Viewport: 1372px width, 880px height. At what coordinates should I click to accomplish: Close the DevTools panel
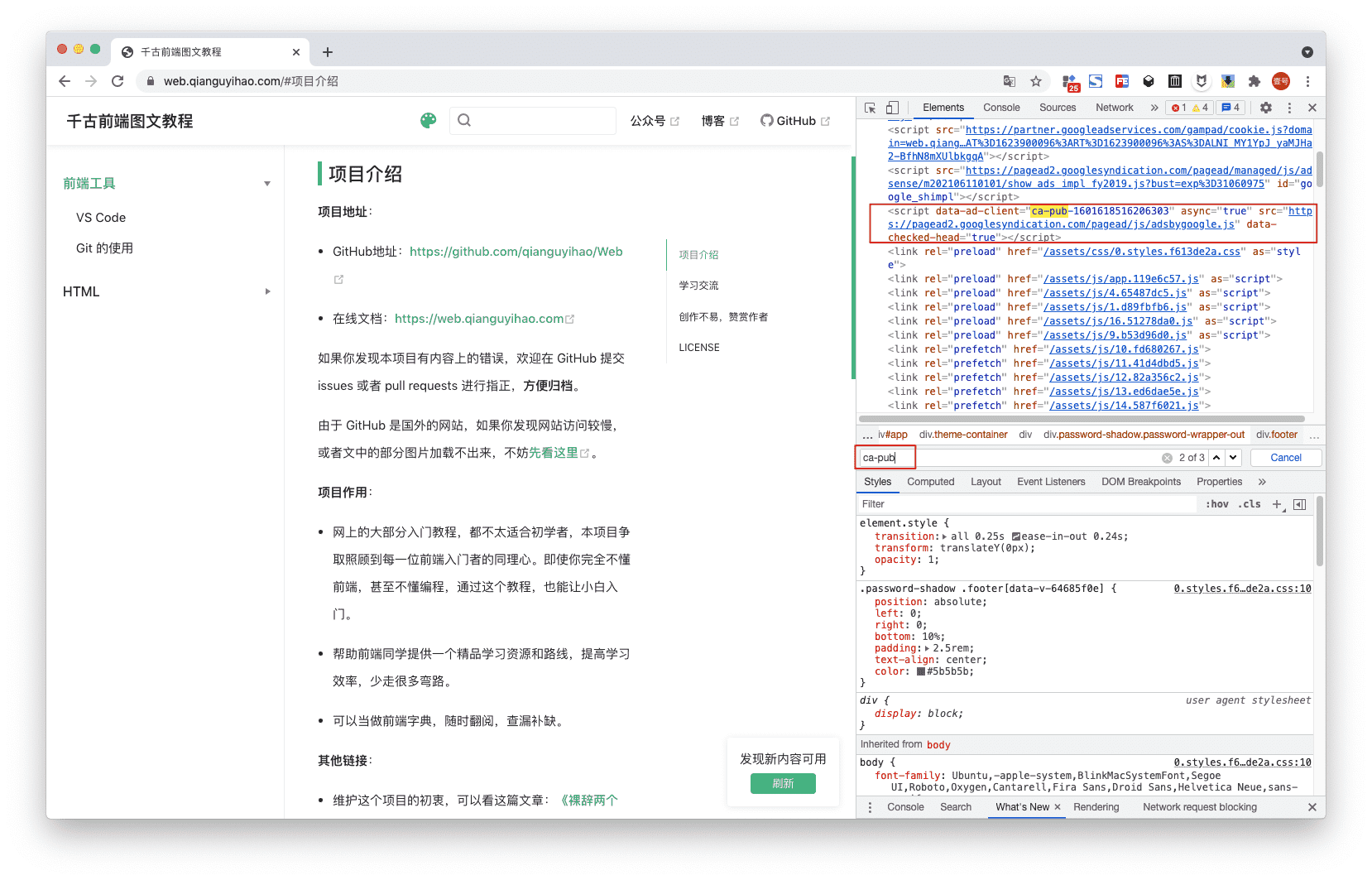click(1312, 108)
